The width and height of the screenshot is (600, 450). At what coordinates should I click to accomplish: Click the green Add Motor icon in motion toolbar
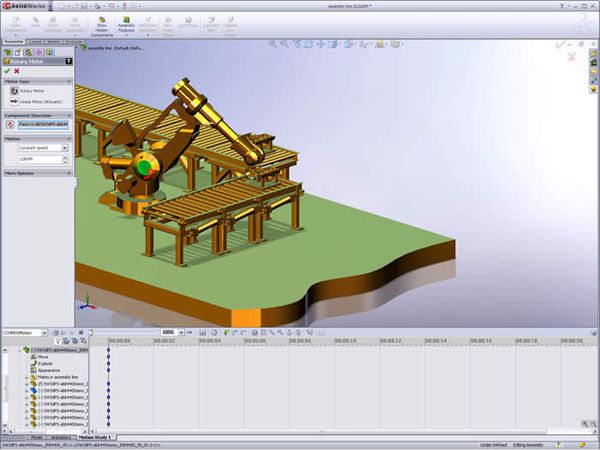click(x=226, y=333)
